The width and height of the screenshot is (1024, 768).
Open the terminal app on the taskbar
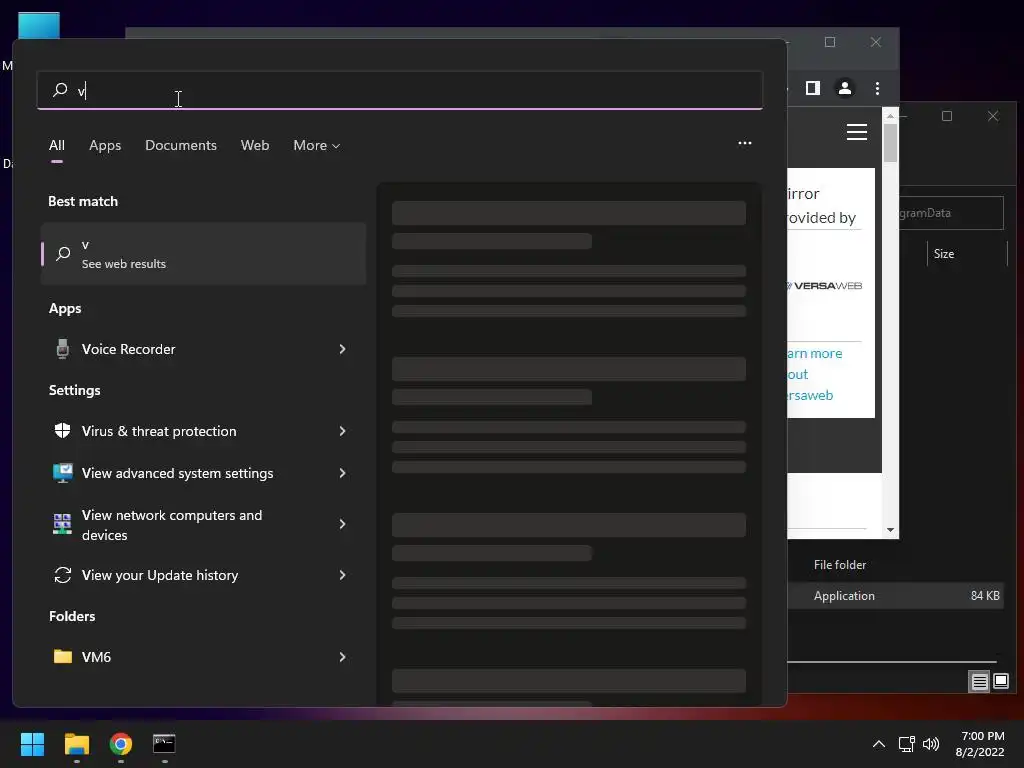164,744
